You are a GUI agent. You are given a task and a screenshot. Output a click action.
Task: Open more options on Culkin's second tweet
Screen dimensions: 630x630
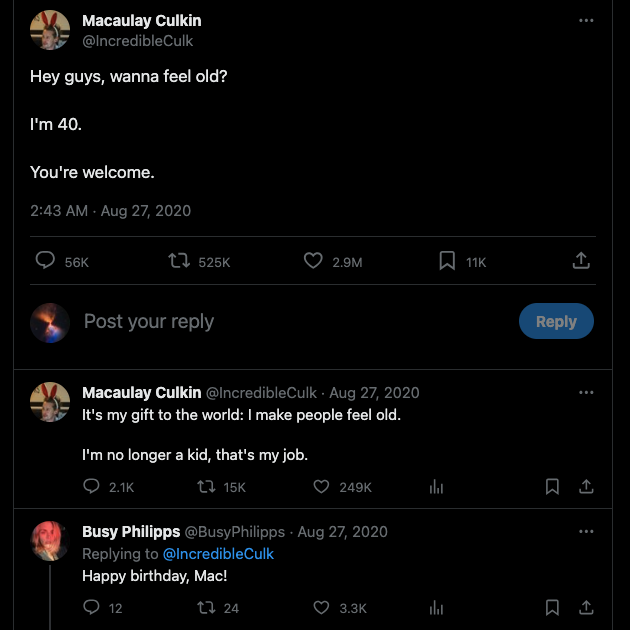click(587, 392)
